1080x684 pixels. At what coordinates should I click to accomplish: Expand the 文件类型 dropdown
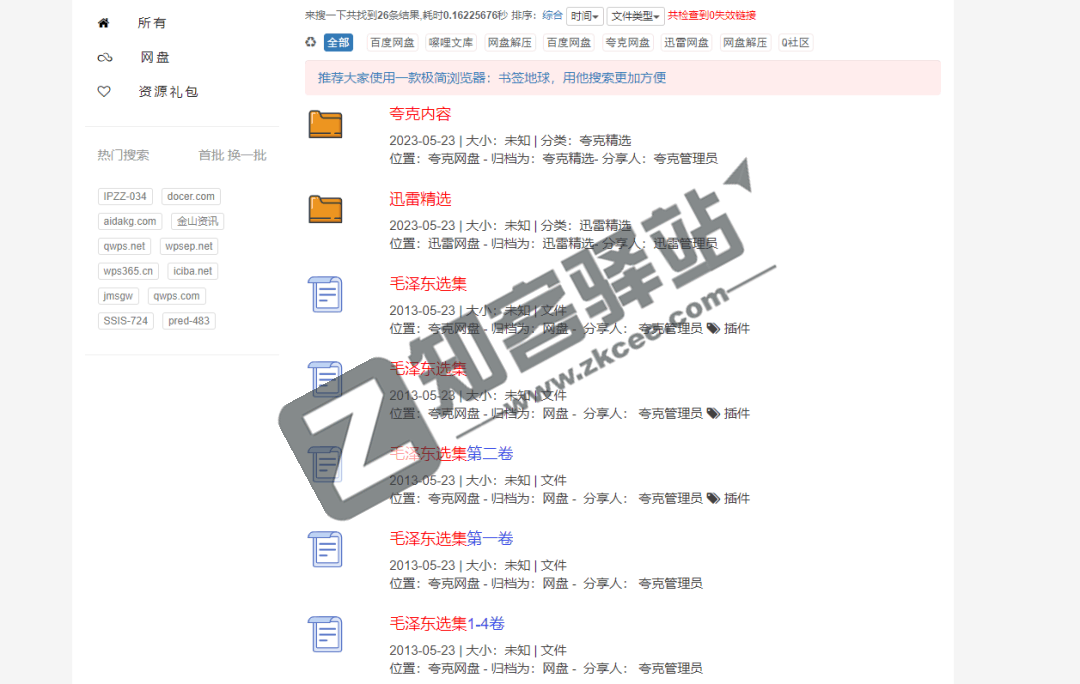coord(635,16)
